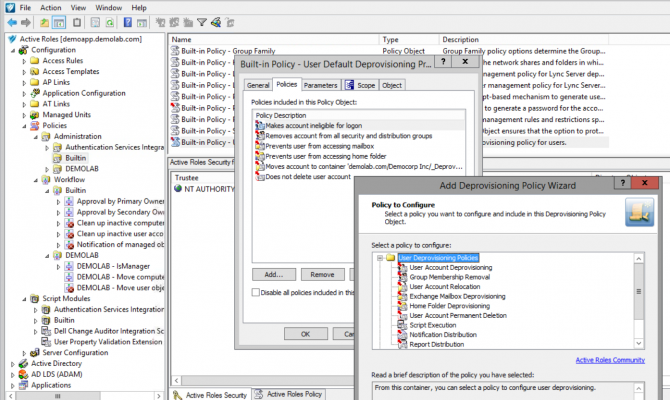Click the Active Directory node icon
This screenshot has height=400, width=670.
point(24,363)
